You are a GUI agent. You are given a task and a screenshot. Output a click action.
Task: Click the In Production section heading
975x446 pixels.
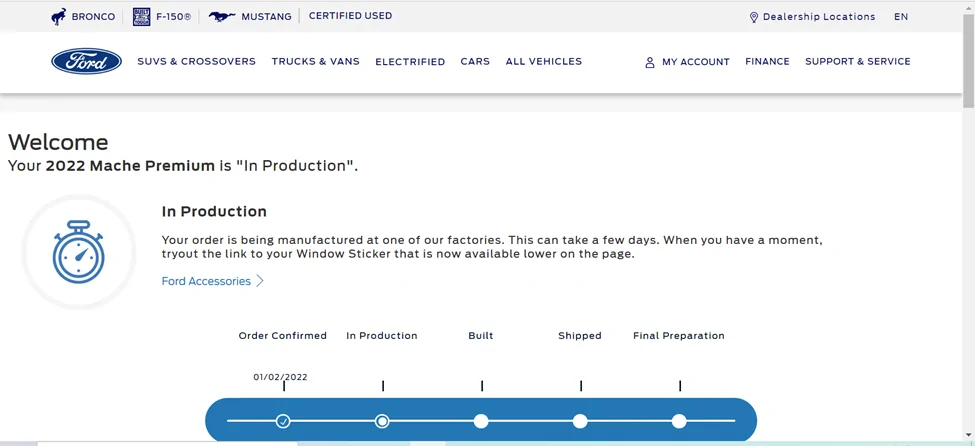pos(214,211)
